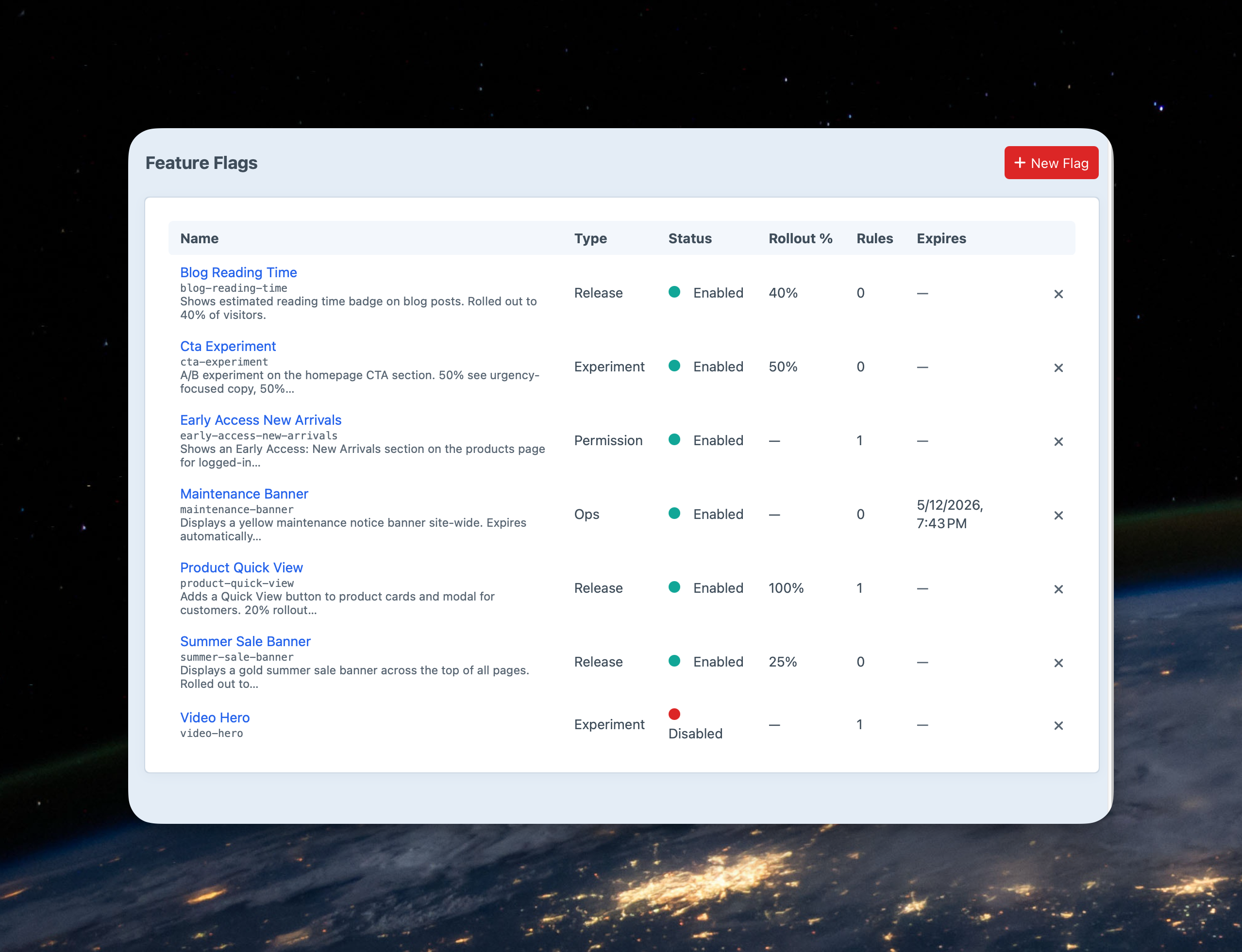The width and height of the screenshot is (1242, 952).
Task: Click Blog Reading Time description text
Action: (x=358, y=308)
